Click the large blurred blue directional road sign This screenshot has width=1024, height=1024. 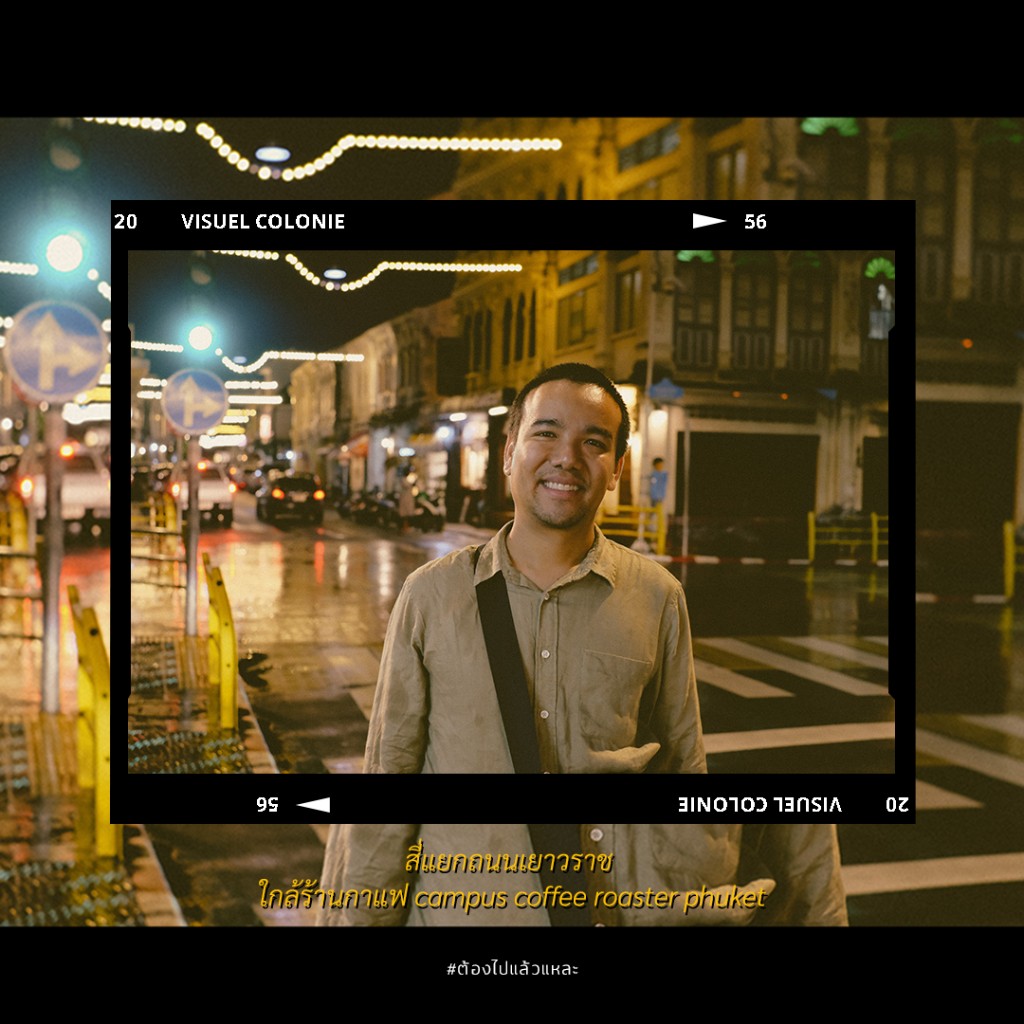point(54,352)
